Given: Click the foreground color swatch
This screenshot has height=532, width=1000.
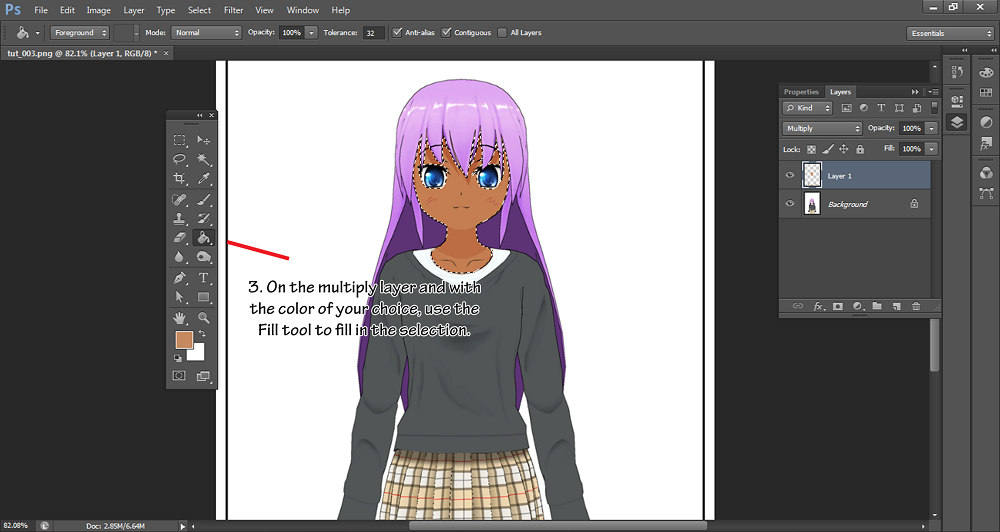Looking at the screenshot, I should coord(184,339).
